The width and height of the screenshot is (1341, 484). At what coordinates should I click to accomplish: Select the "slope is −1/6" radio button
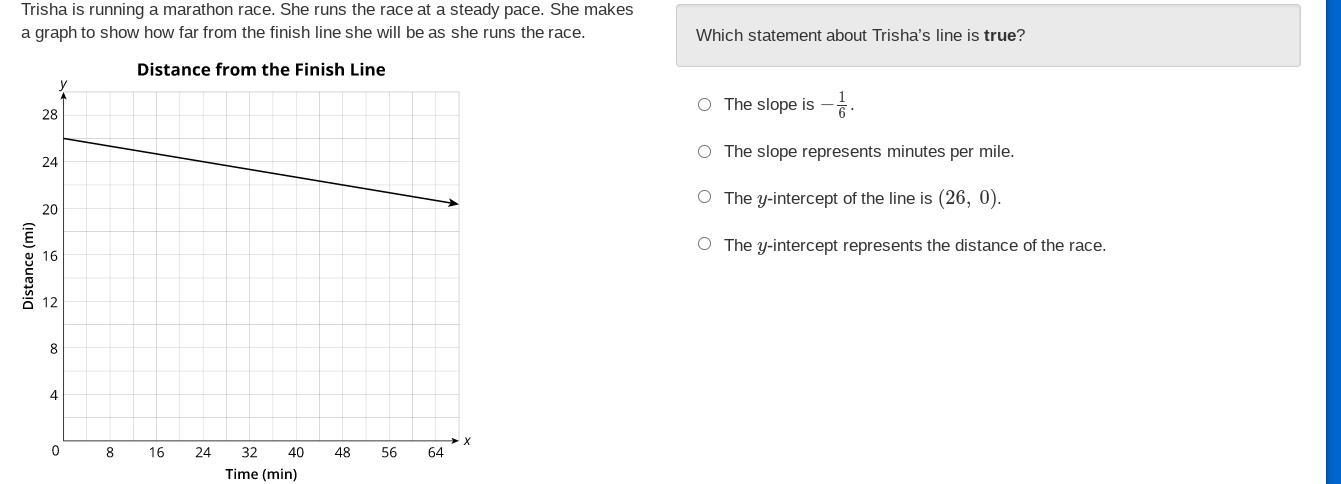705,105
